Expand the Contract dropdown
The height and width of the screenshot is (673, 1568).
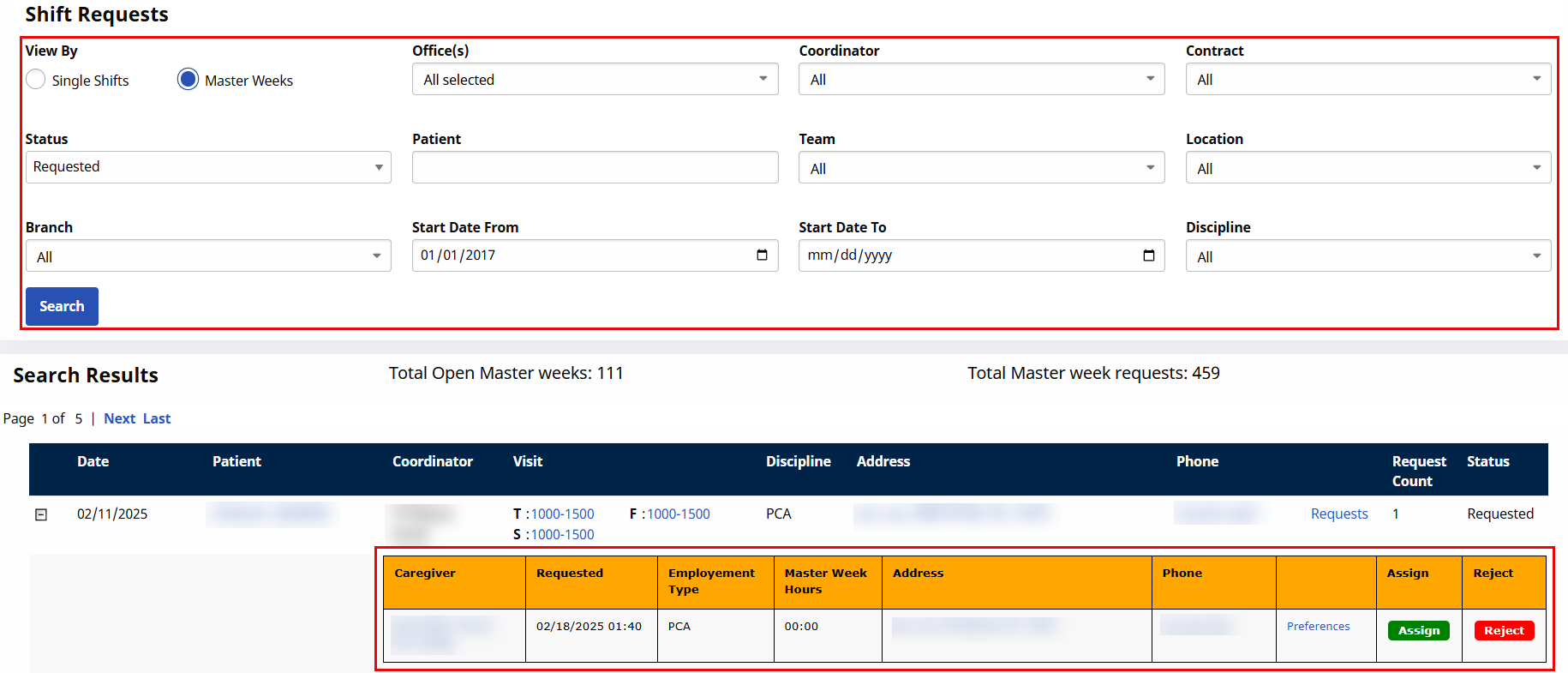click(x=1368, y=80)
